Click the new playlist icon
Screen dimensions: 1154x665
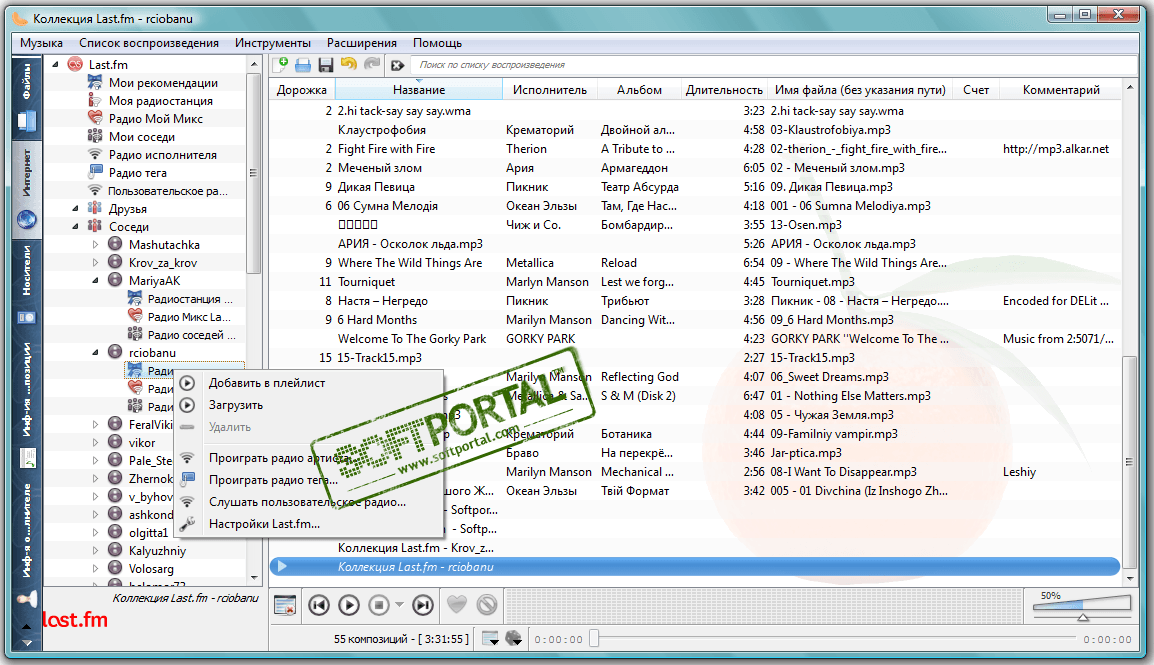(280, 65)
